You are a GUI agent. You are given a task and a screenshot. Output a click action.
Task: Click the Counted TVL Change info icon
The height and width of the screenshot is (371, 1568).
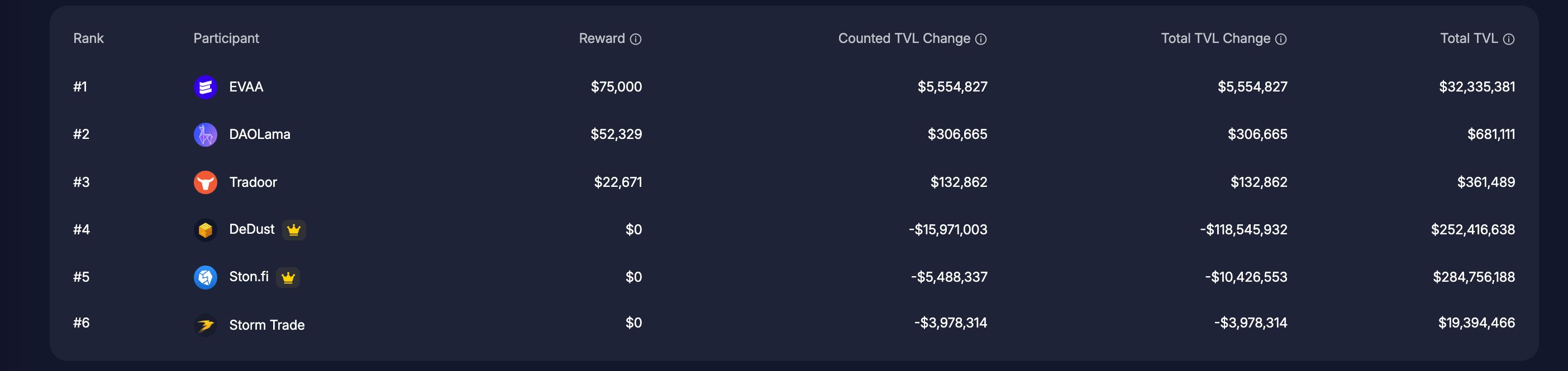click(980, 39)
